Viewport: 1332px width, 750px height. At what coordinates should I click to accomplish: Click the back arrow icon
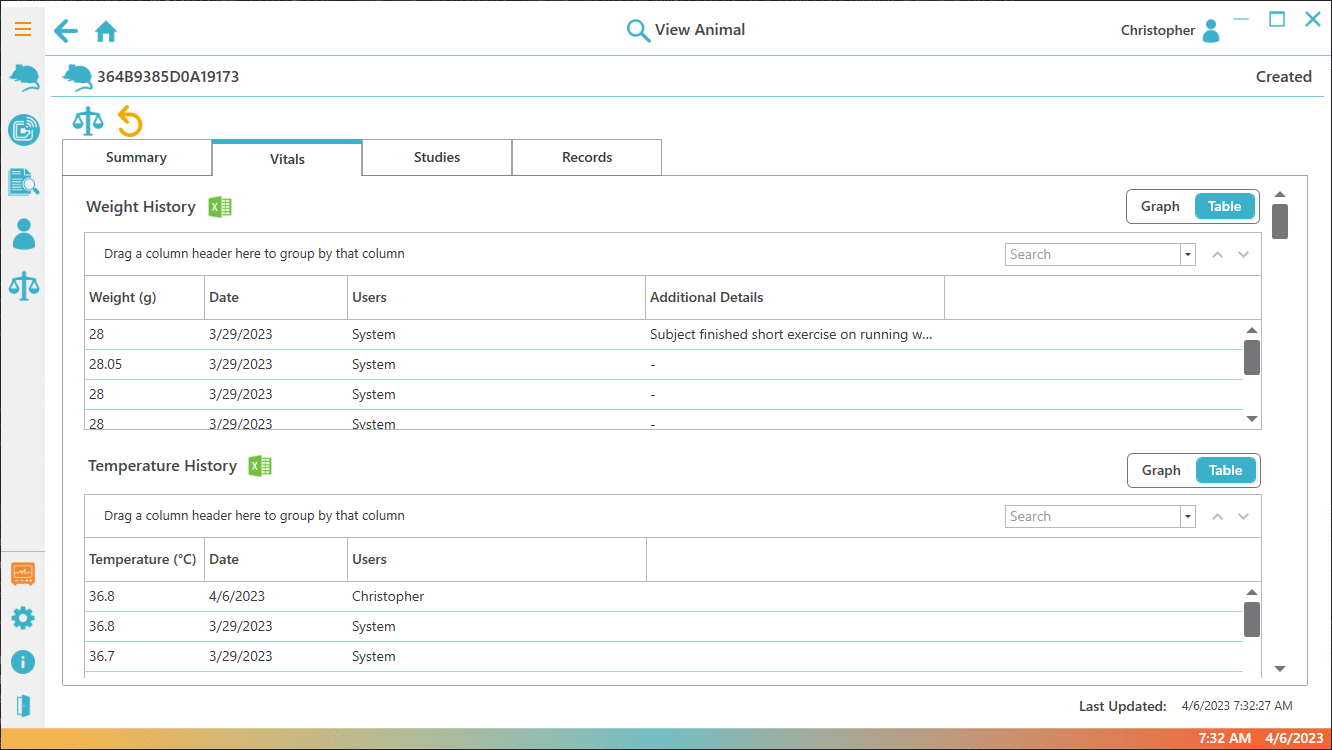[66, 31]
